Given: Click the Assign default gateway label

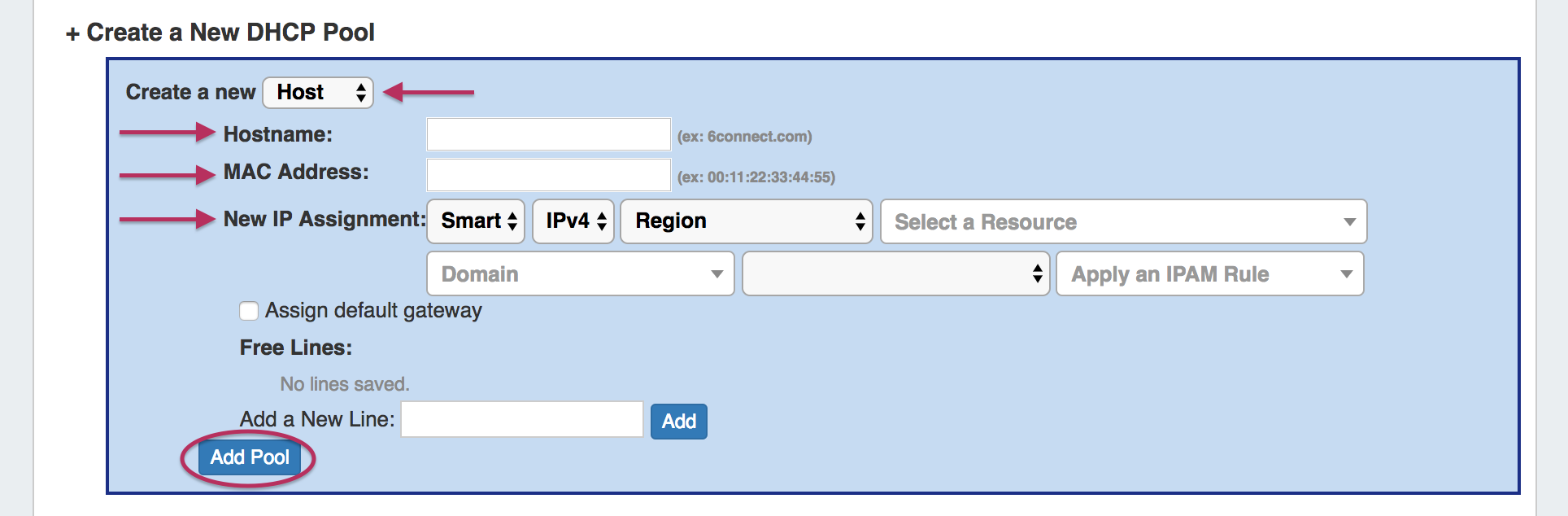Looking at the screenshot, I should pyautogui.click(x=373, y=311).
